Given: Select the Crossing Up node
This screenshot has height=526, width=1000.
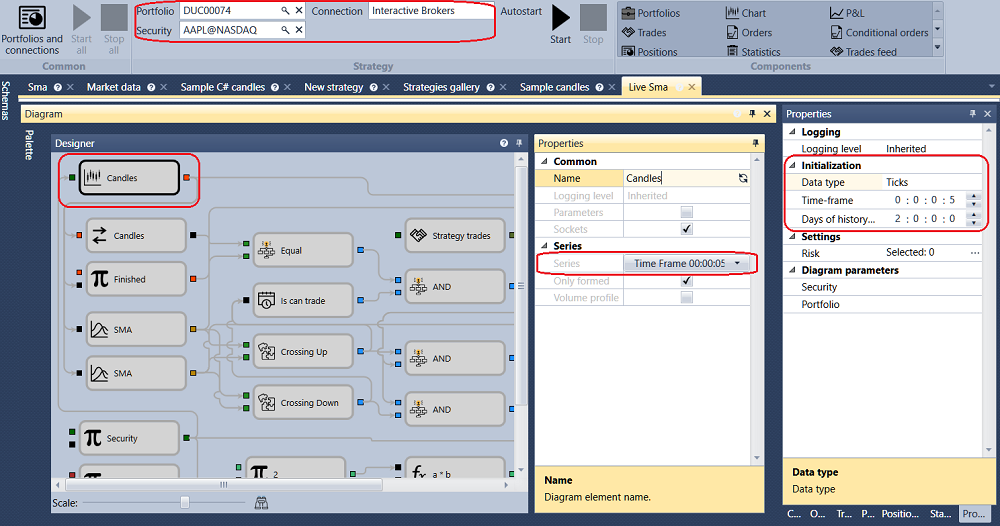Looking at the screenshot, I should [x=303, y=351].
